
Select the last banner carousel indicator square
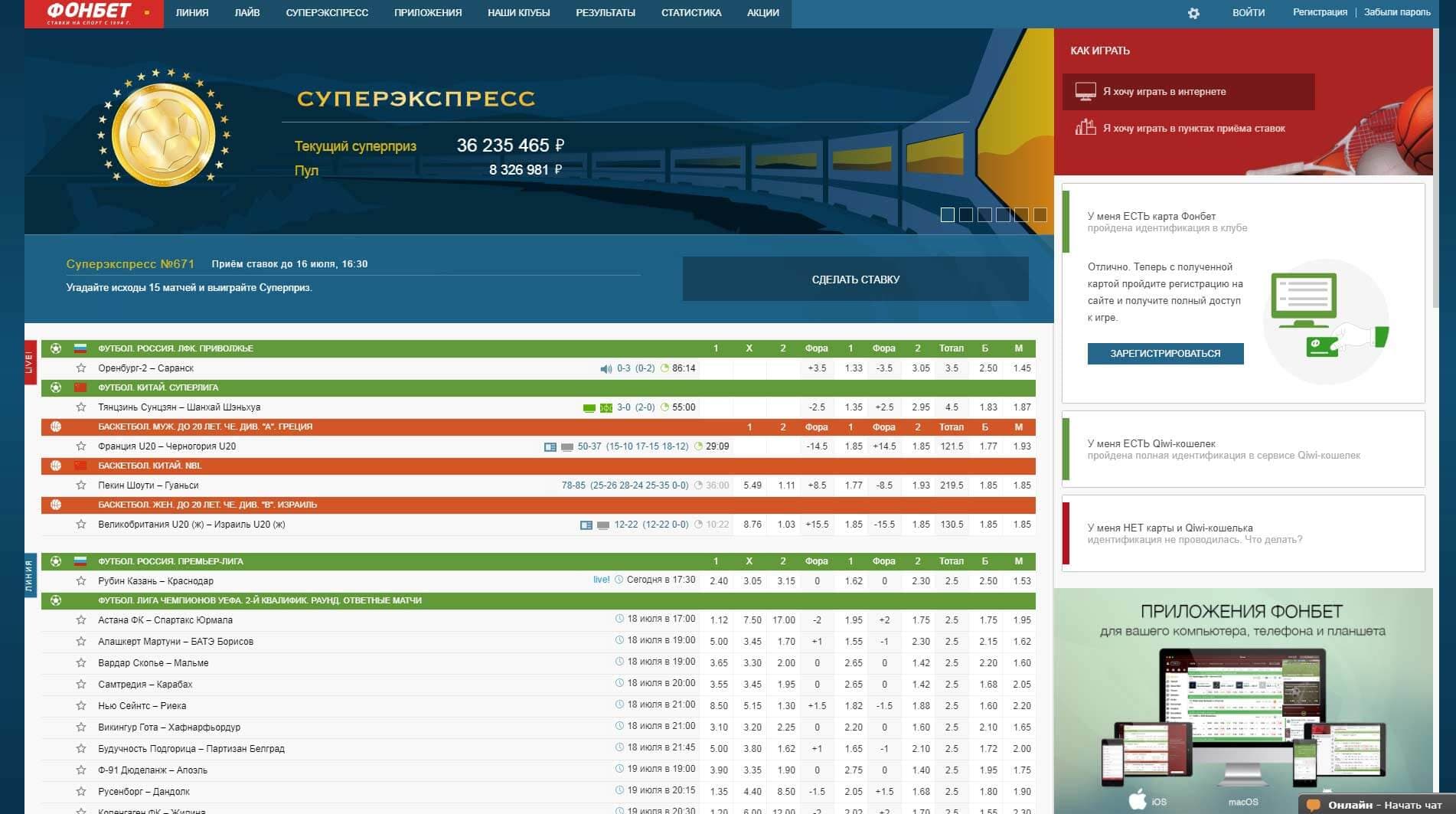pos(1040,215)
